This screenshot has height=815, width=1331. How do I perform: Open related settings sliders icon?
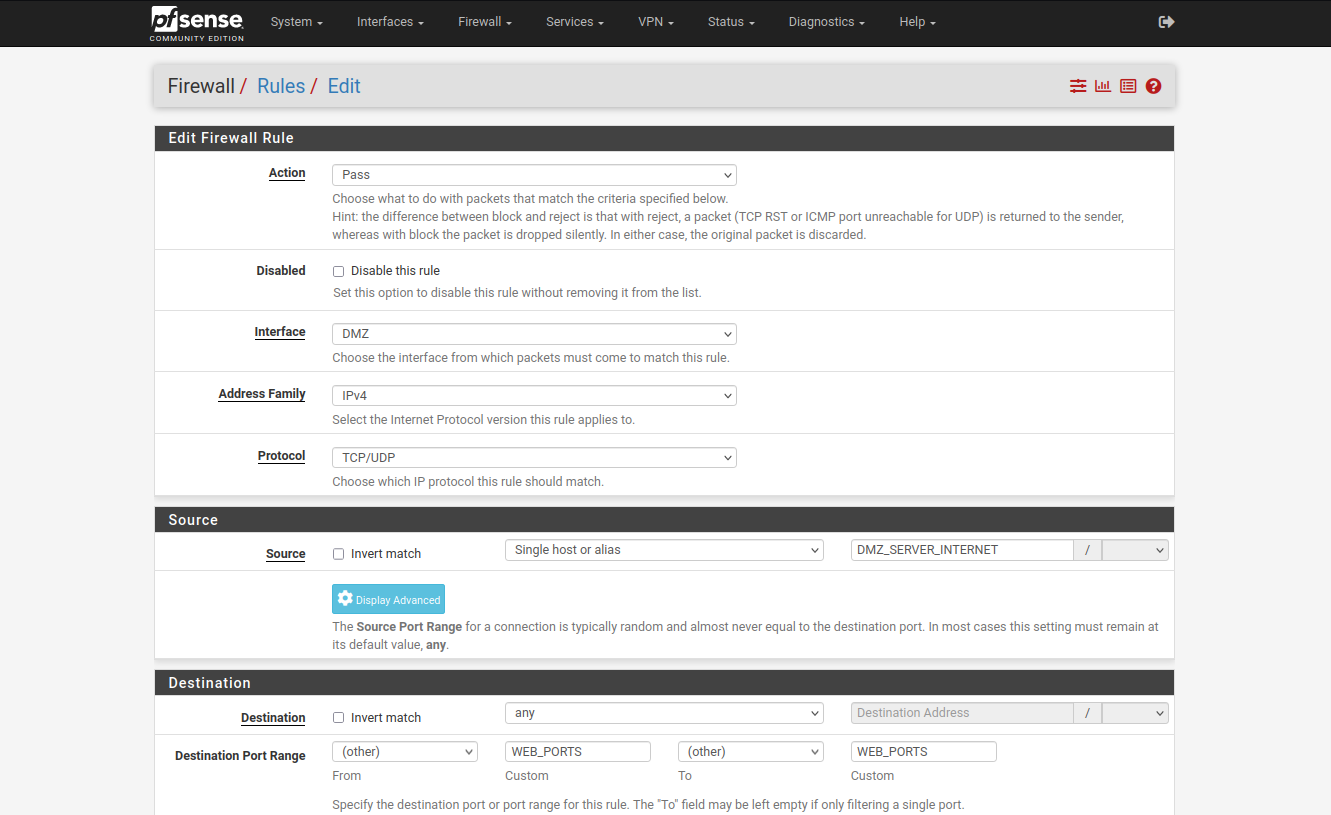[1078, 86]
